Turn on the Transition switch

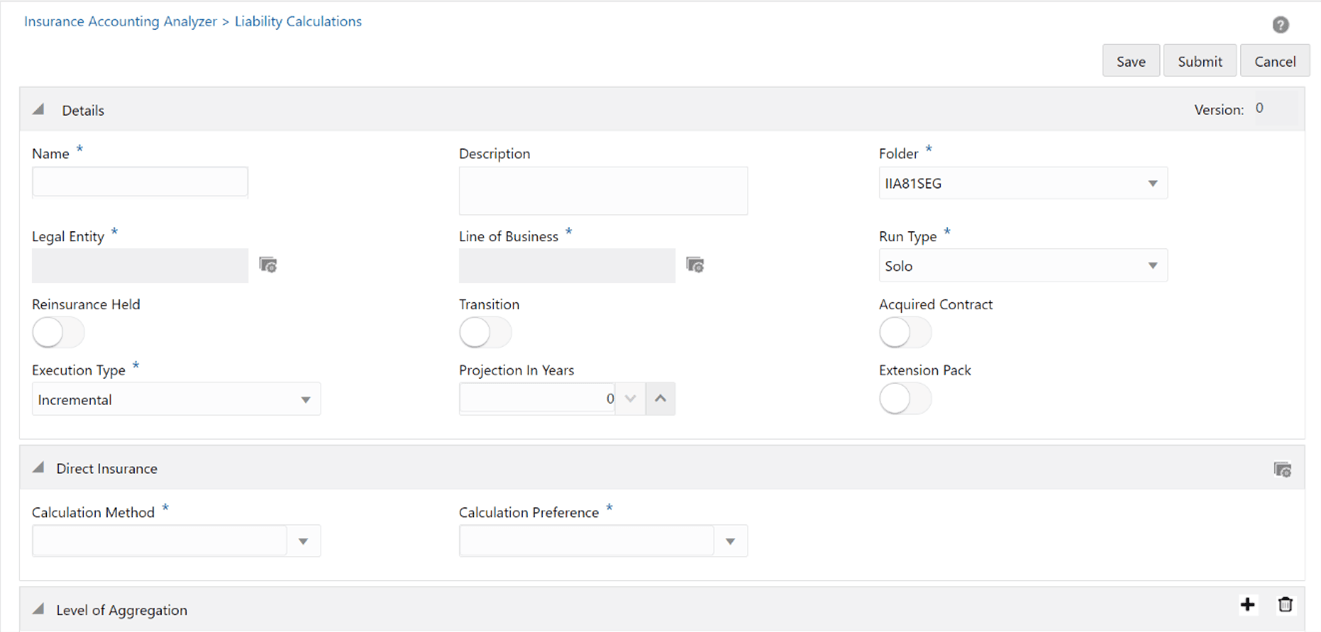pos(485,331)
